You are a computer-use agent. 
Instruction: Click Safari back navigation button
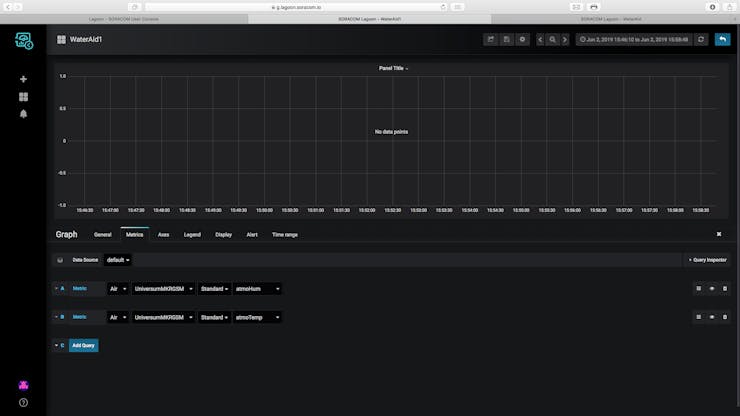click(x=8, y=7)
